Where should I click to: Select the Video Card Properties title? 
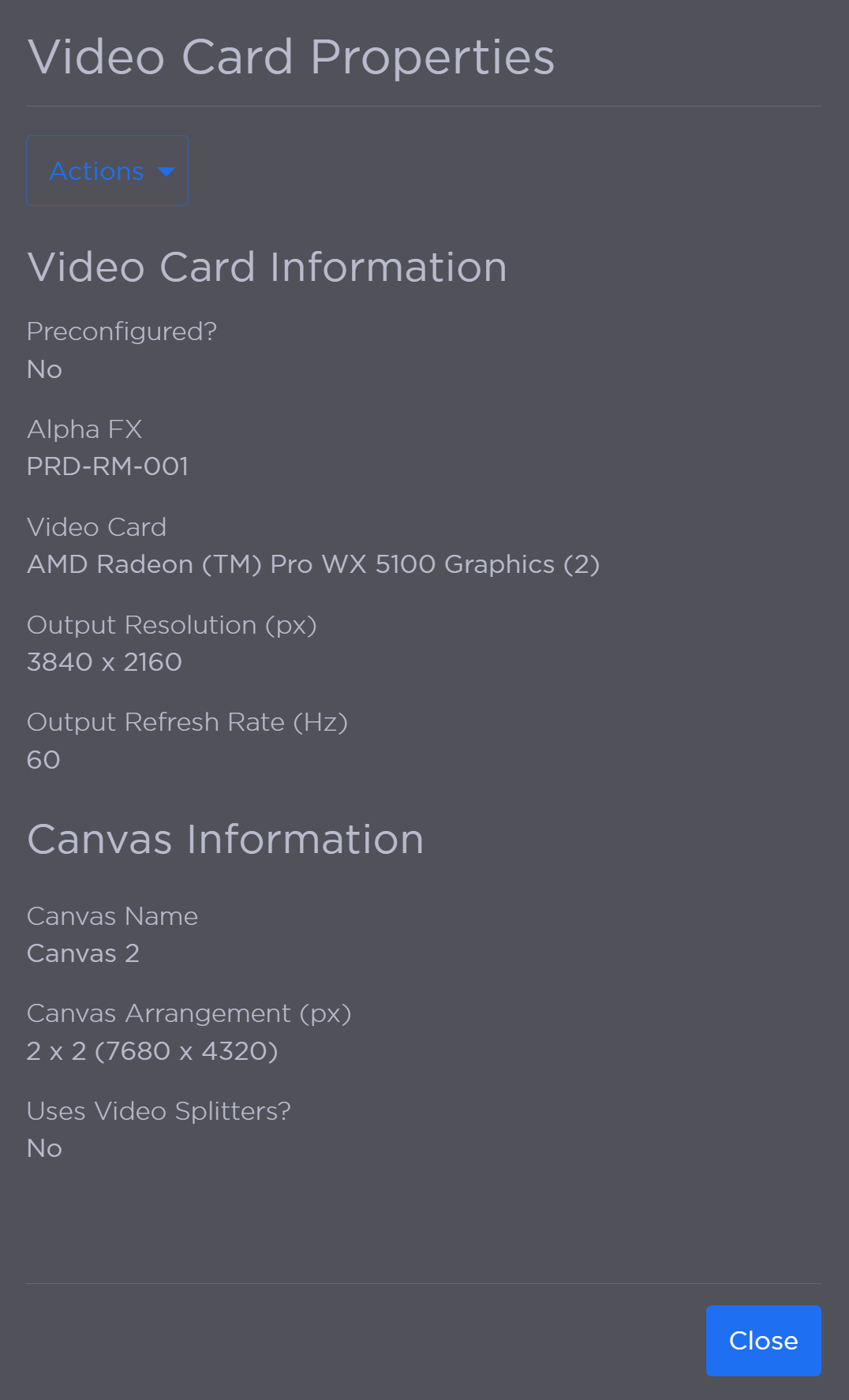click(x=290, y=57)
